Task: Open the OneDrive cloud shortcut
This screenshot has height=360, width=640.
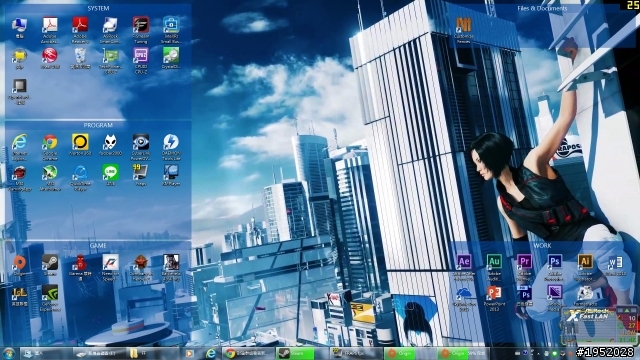Action: [464, 299]
